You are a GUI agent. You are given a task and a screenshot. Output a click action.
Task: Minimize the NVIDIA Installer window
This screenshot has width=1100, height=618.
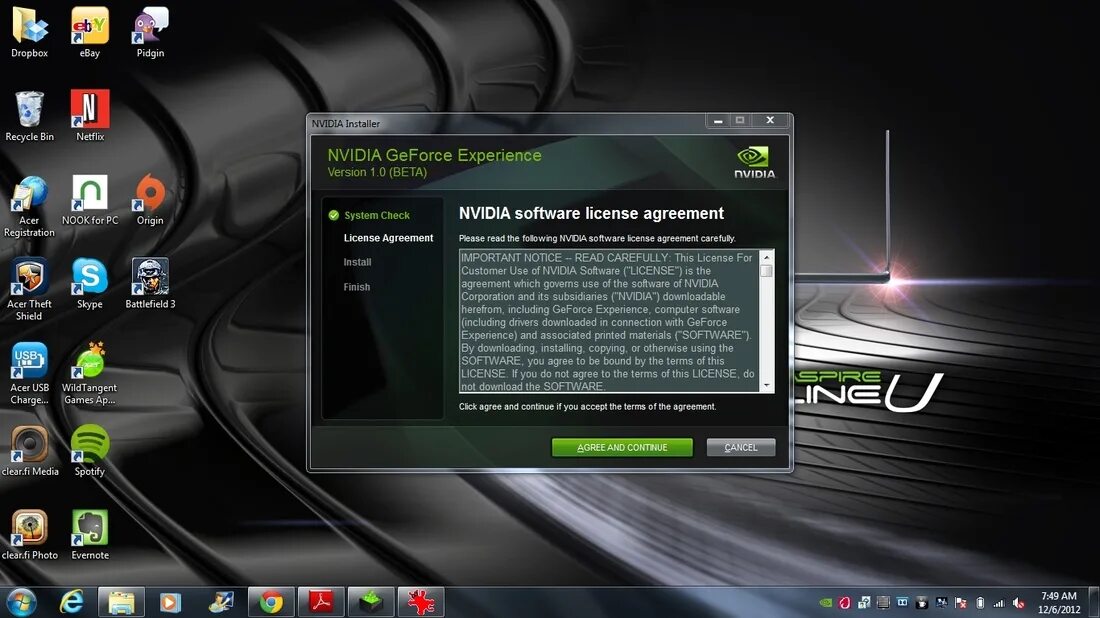click(718, 121)
